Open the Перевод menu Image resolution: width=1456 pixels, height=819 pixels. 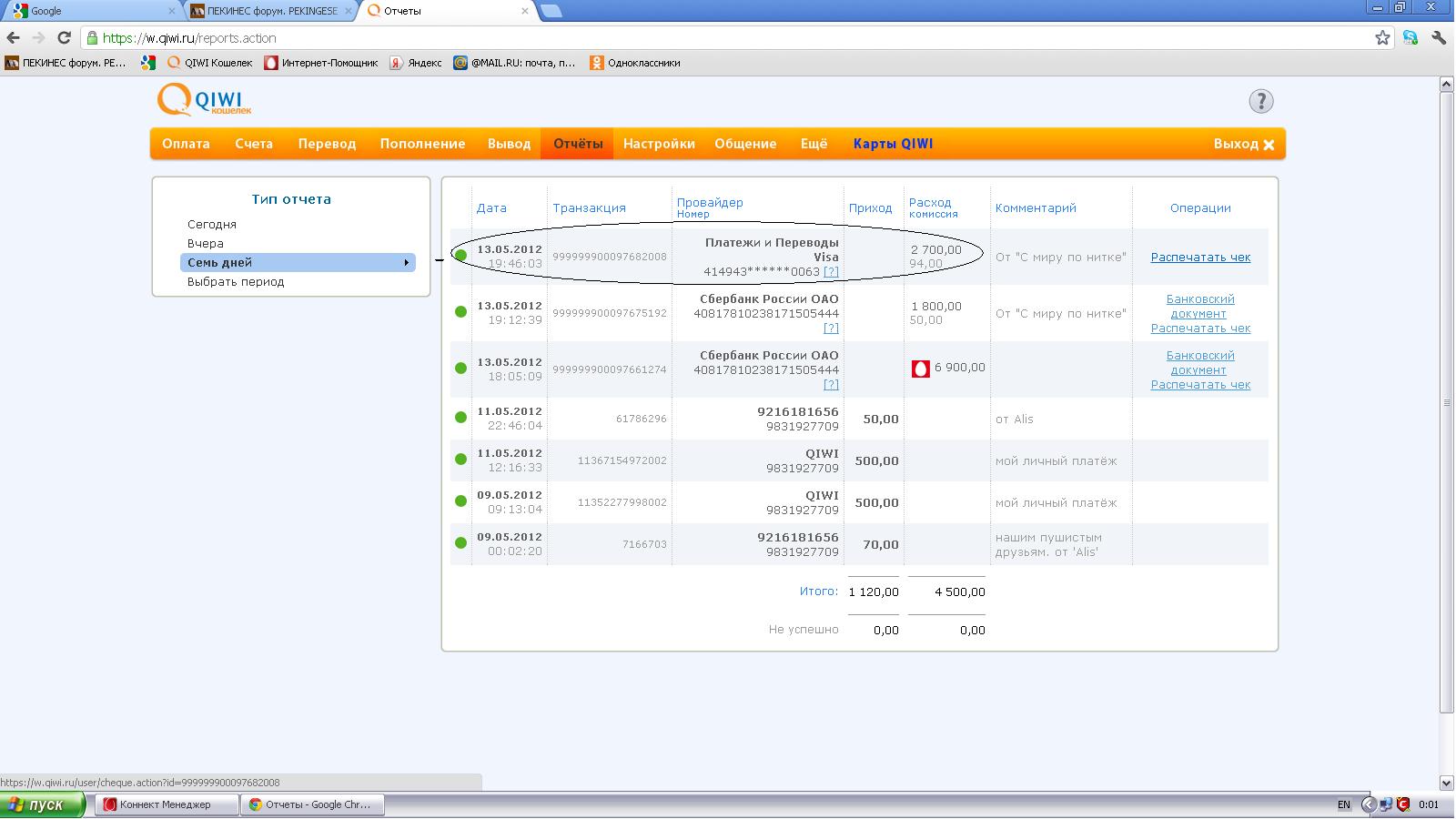[327, 144]
